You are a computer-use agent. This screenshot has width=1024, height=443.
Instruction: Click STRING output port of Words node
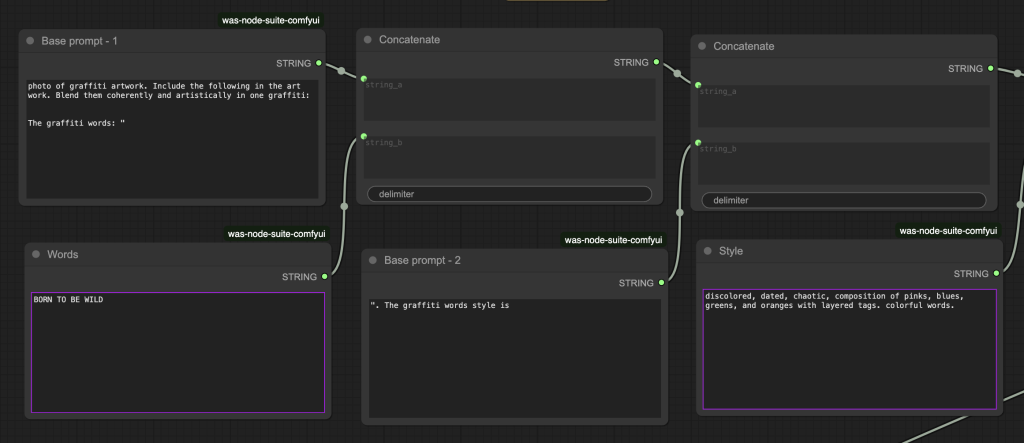[325, 276]
